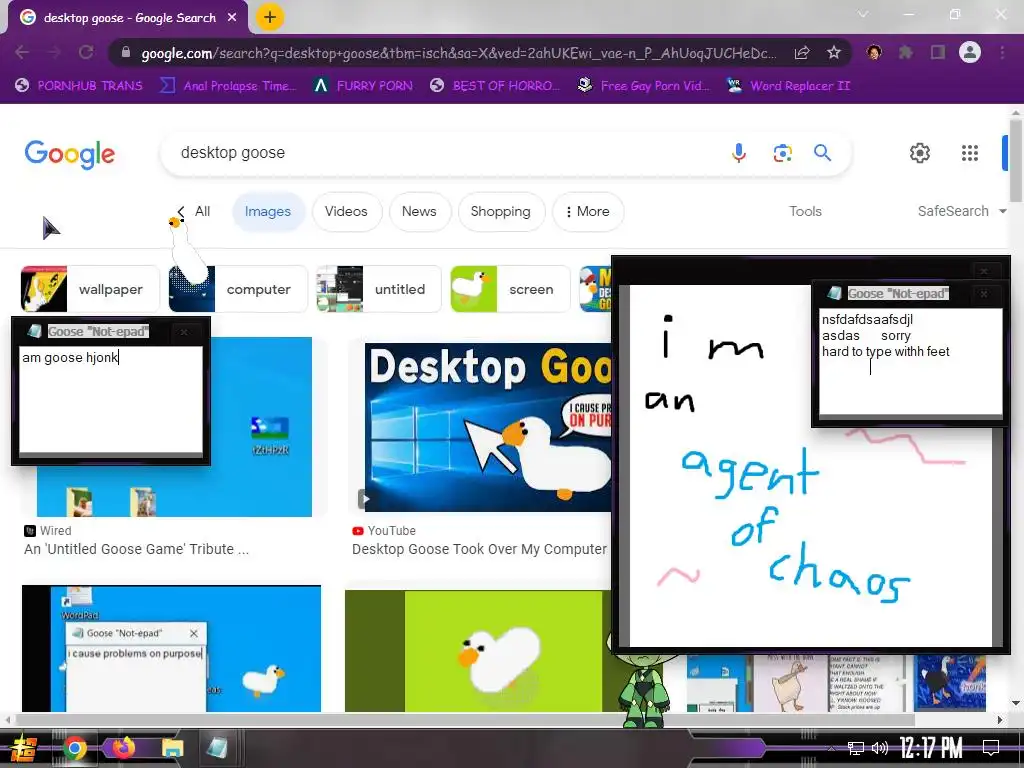
Task: Open the Word Replacer II bookmark
Action: click(x=789, y=86)
